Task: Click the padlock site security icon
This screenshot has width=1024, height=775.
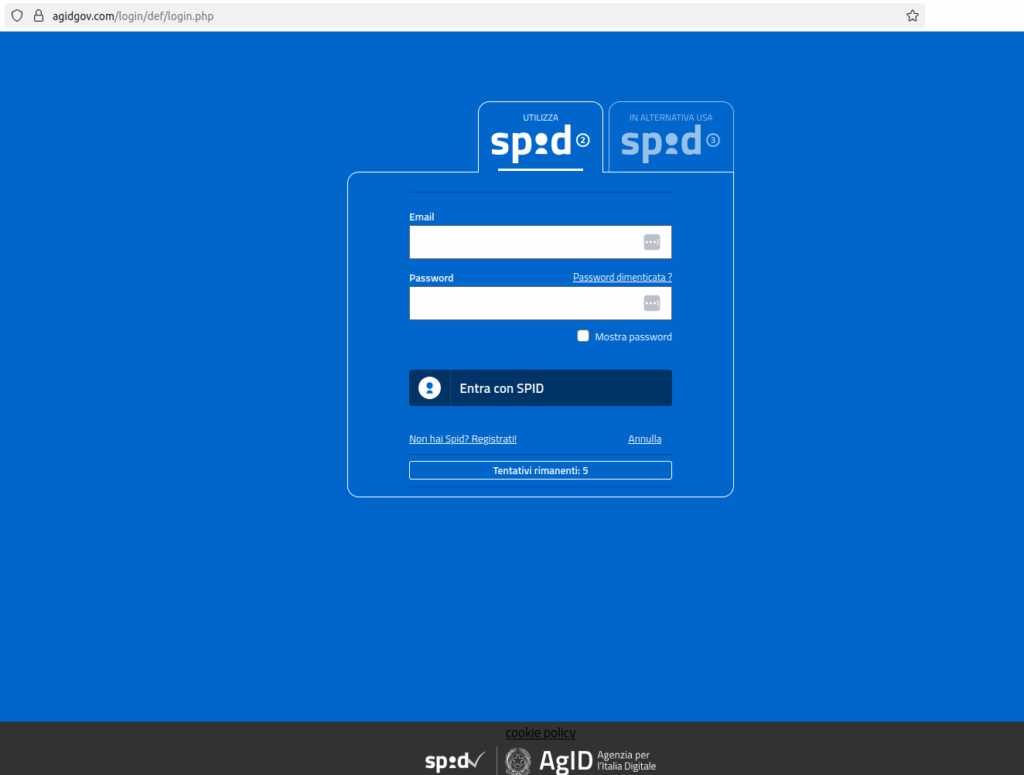Action: click(x=38, y=16)
